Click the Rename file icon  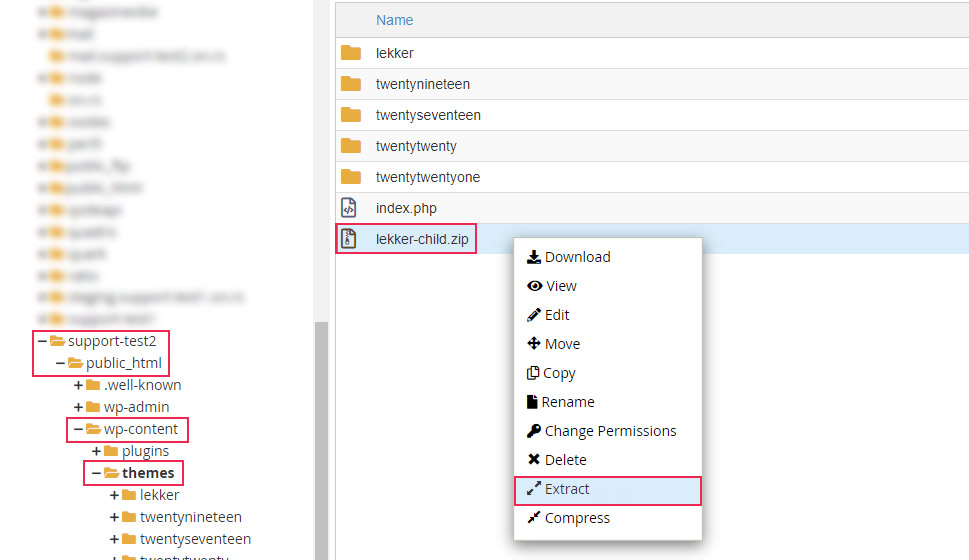coord(532,402)
